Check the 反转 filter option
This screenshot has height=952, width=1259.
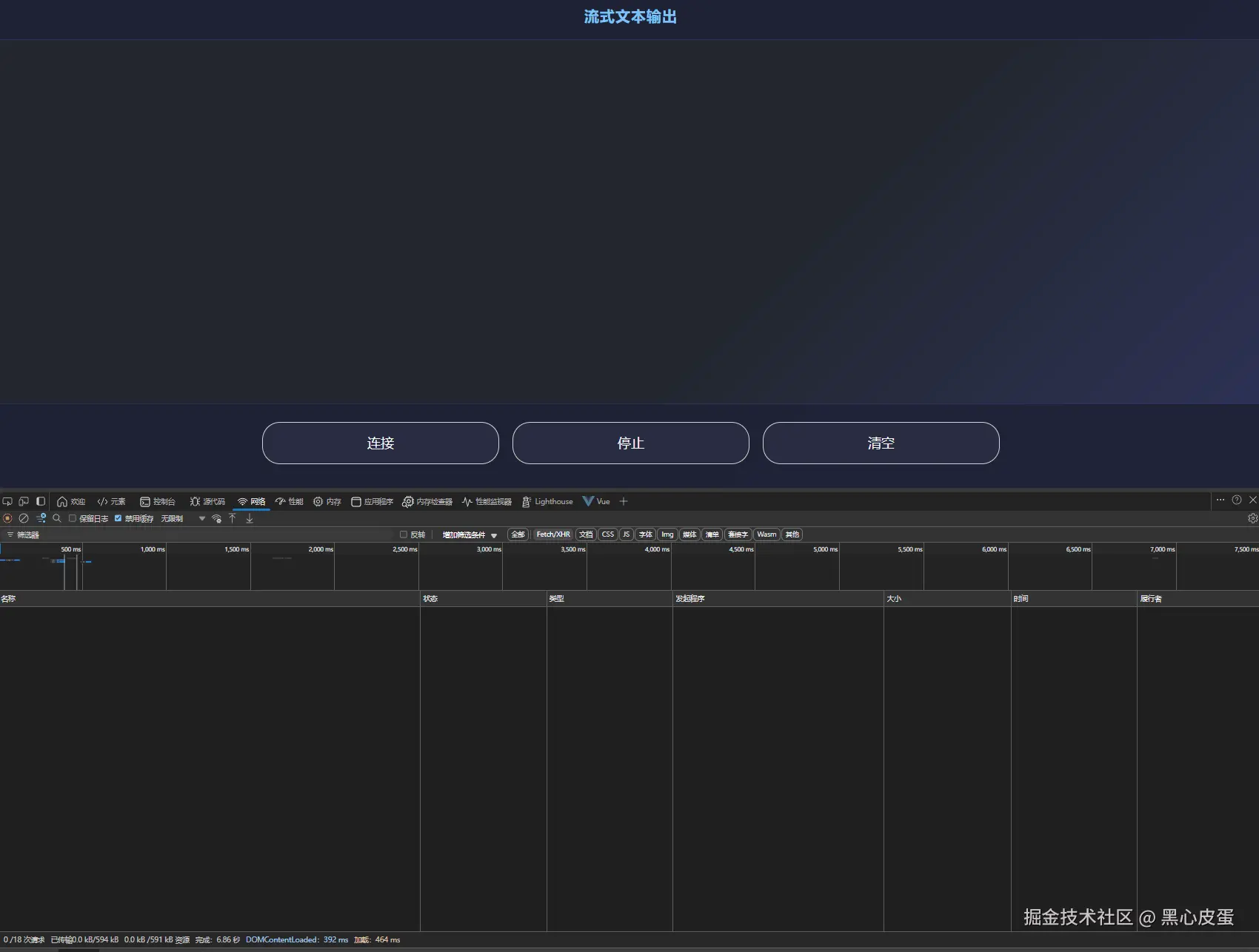click(403, 534)
